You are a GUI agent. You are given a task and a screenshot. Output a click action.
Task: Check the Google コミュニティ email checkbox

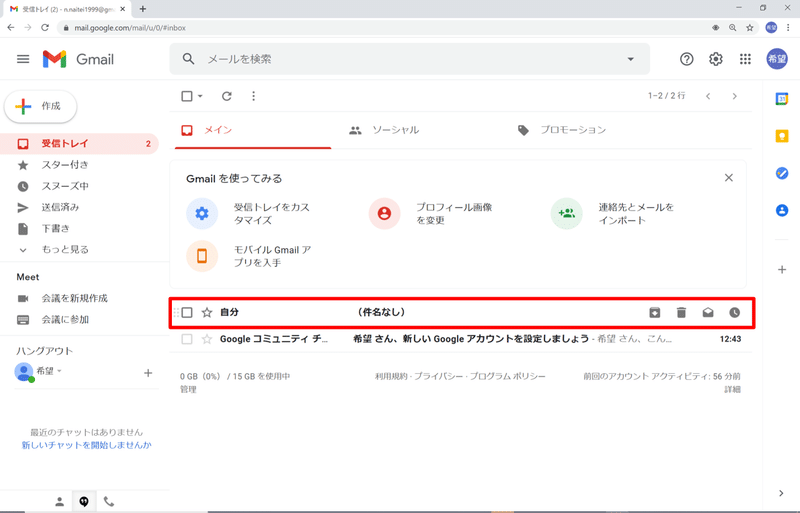click(187, 339)
